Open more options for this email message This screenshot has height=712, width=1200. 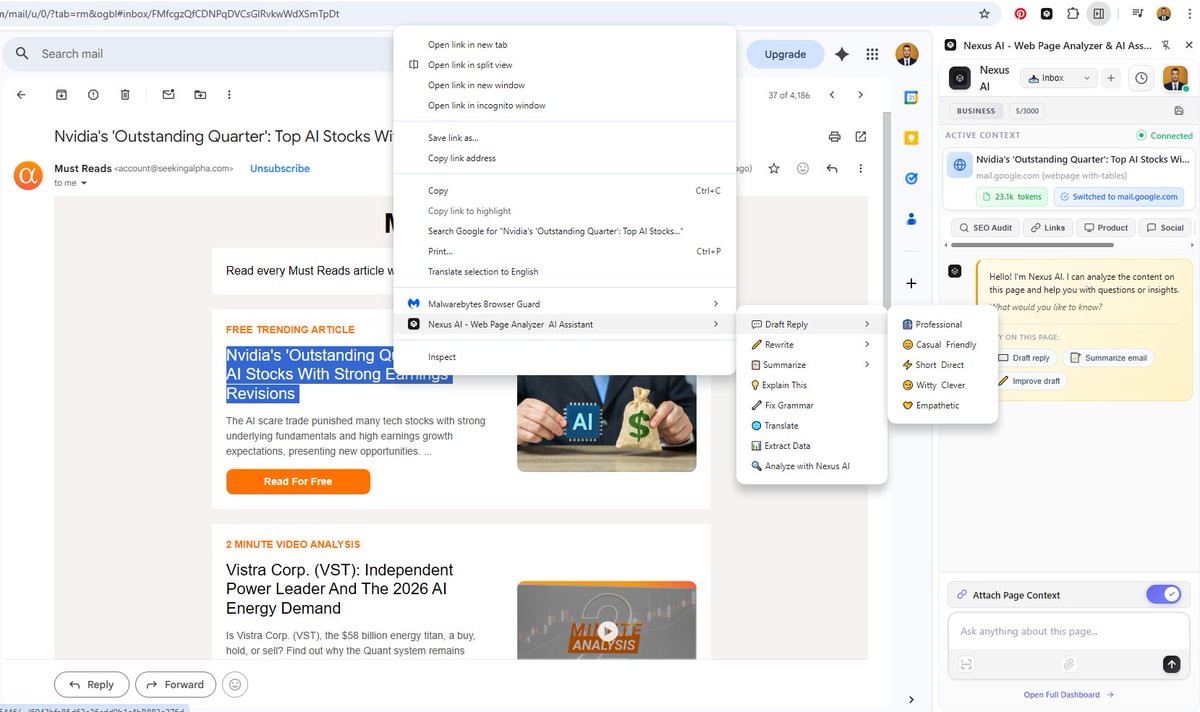tap(860, 169)
